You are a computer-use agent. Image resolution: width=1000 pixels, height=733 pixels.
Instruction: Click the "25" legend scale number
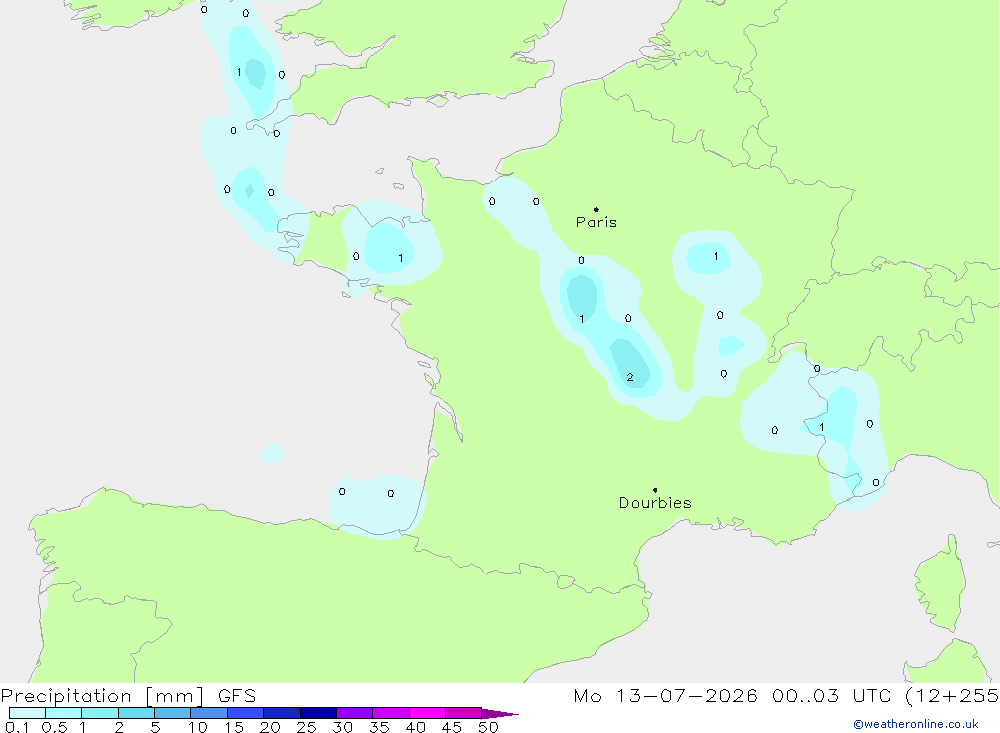point(306,727)
